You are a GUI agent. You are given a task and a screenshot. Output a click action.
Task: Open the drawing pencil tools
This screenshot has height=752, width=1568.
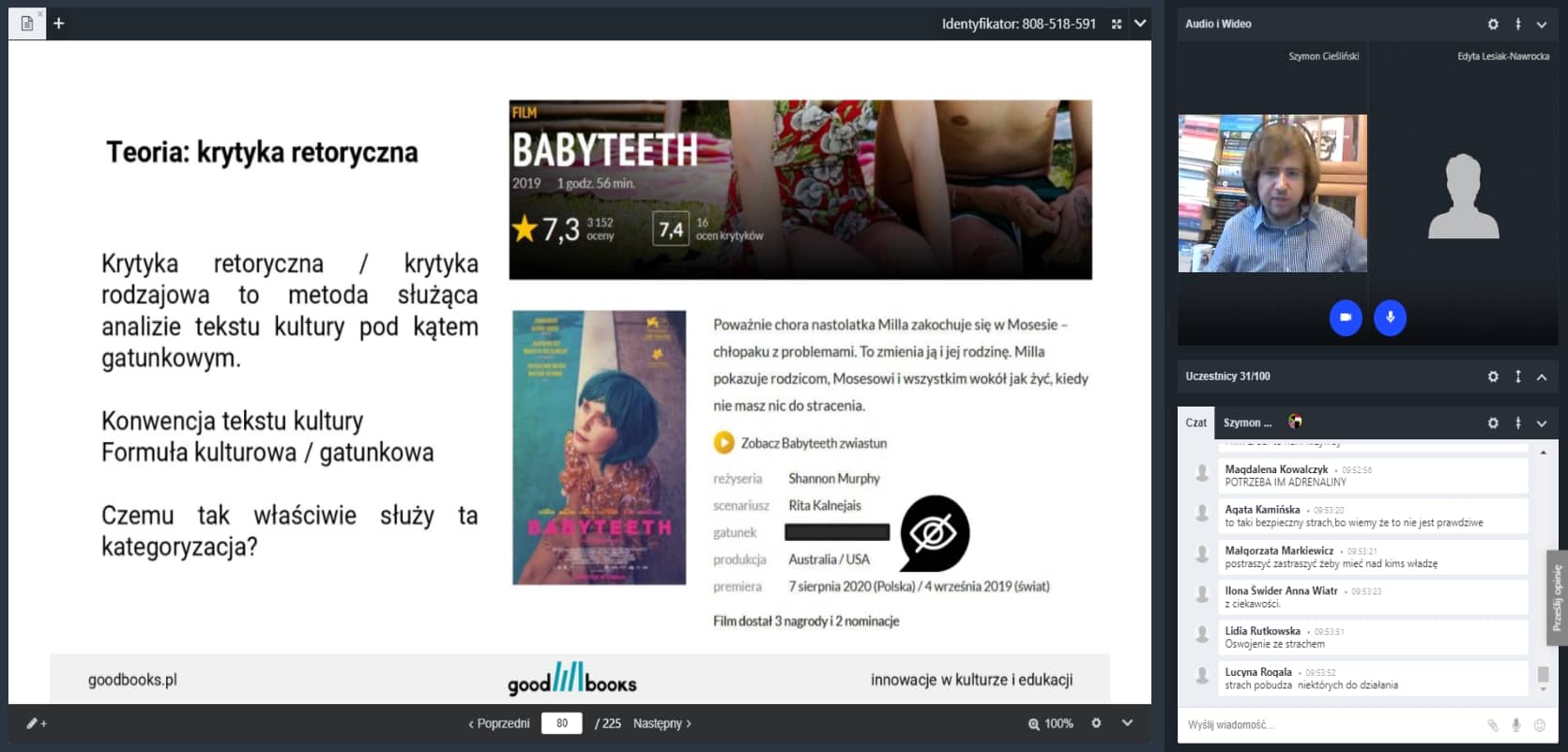click(36, 724)
